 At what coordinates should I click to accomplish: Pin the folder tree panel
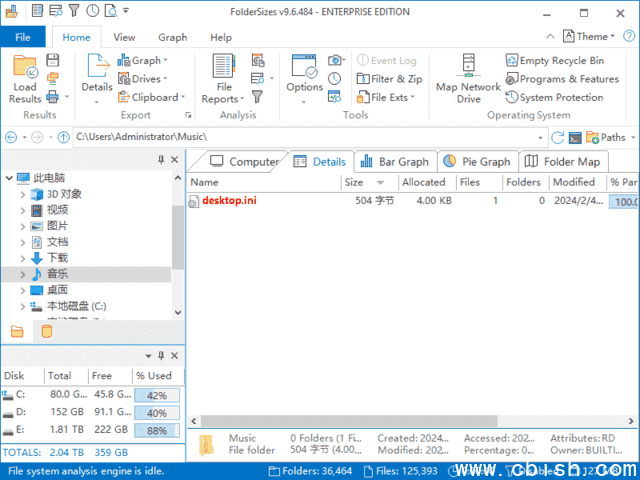[161, 160]
